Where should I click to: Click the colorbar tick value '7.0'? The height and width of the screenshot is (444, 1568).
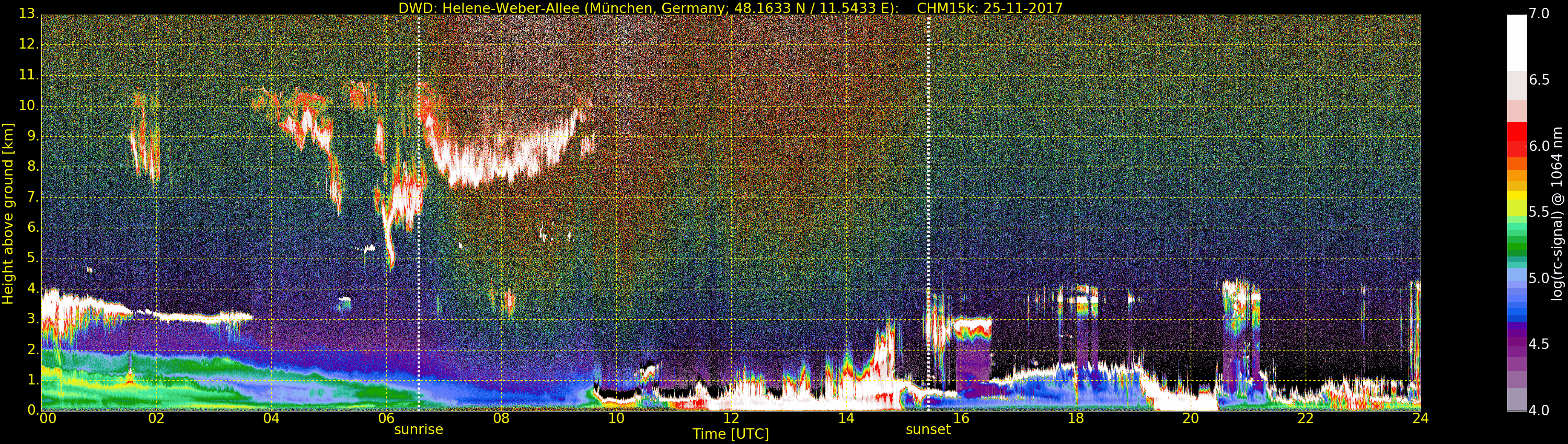[1539, 14]
